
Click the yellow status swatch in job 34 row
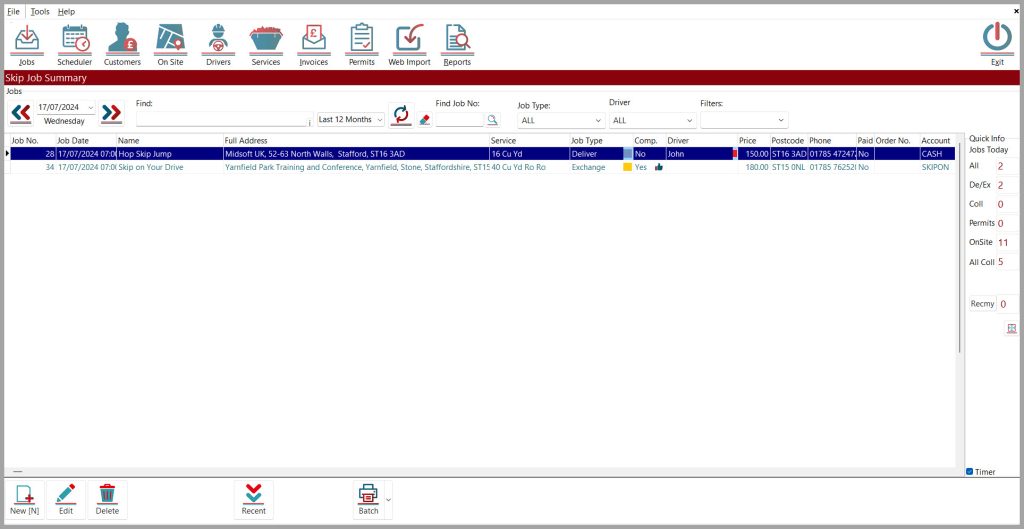(x=628, y=167)
